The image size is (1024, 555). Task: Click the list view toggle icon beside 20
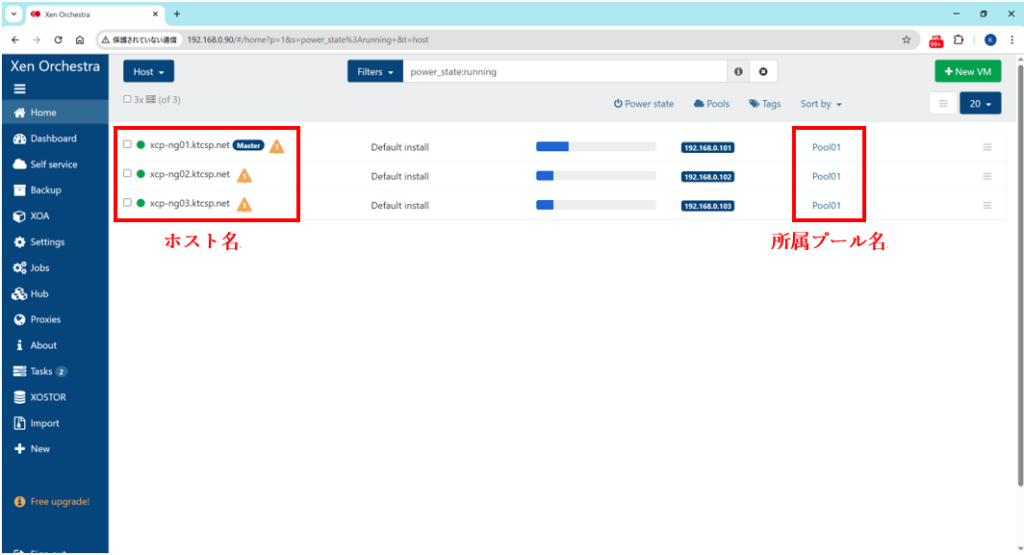pyautogui.click(x=942, y=104)
